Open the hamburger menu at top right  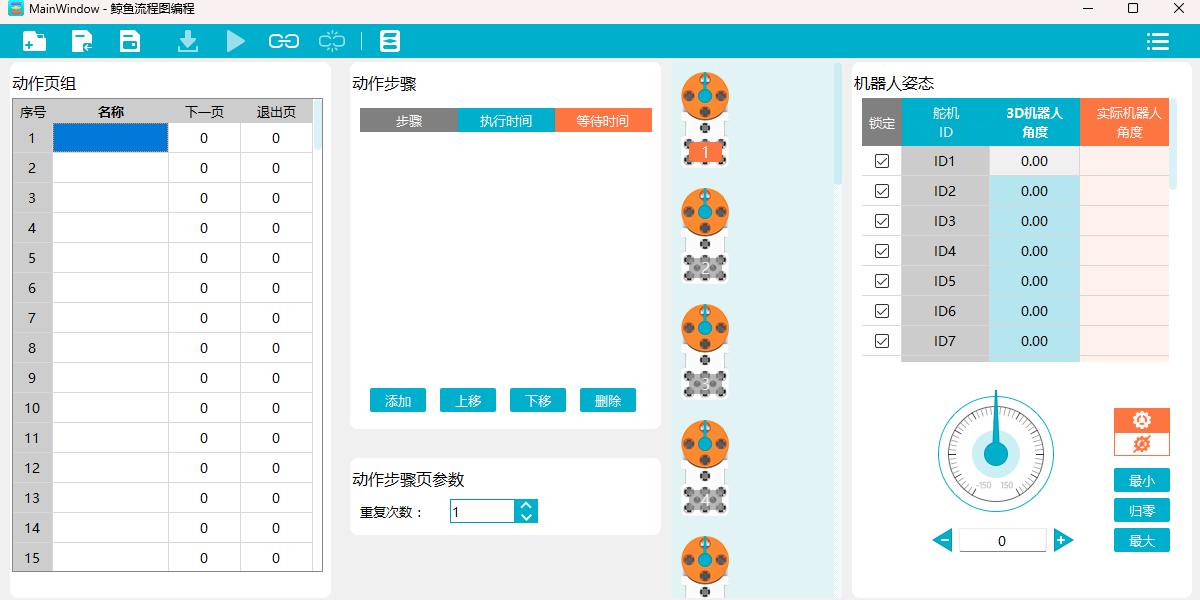click(x=1158, y=41)
